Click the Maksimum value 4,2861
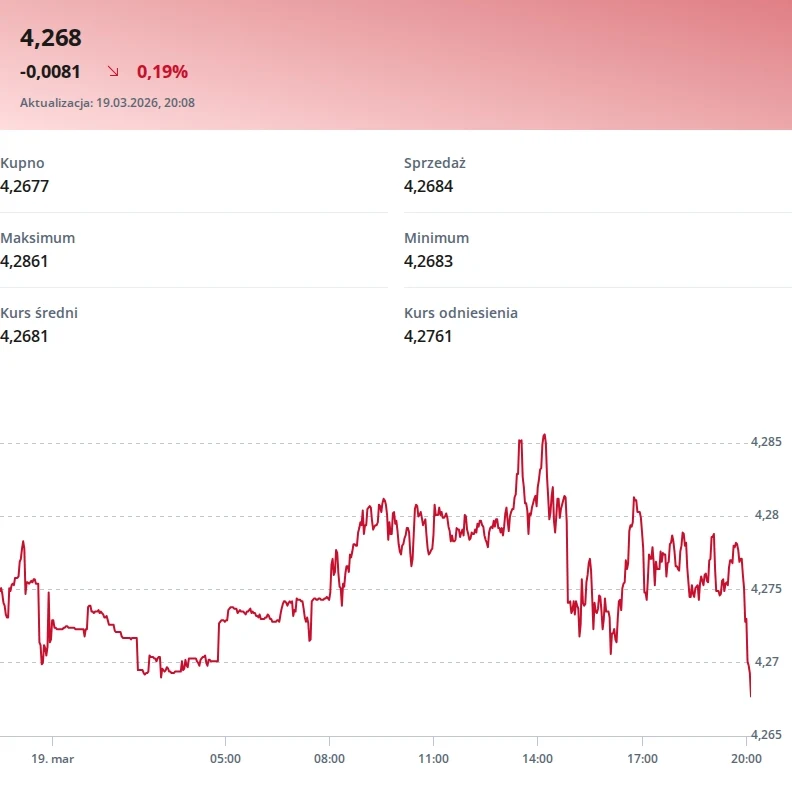 pos(25,261)
